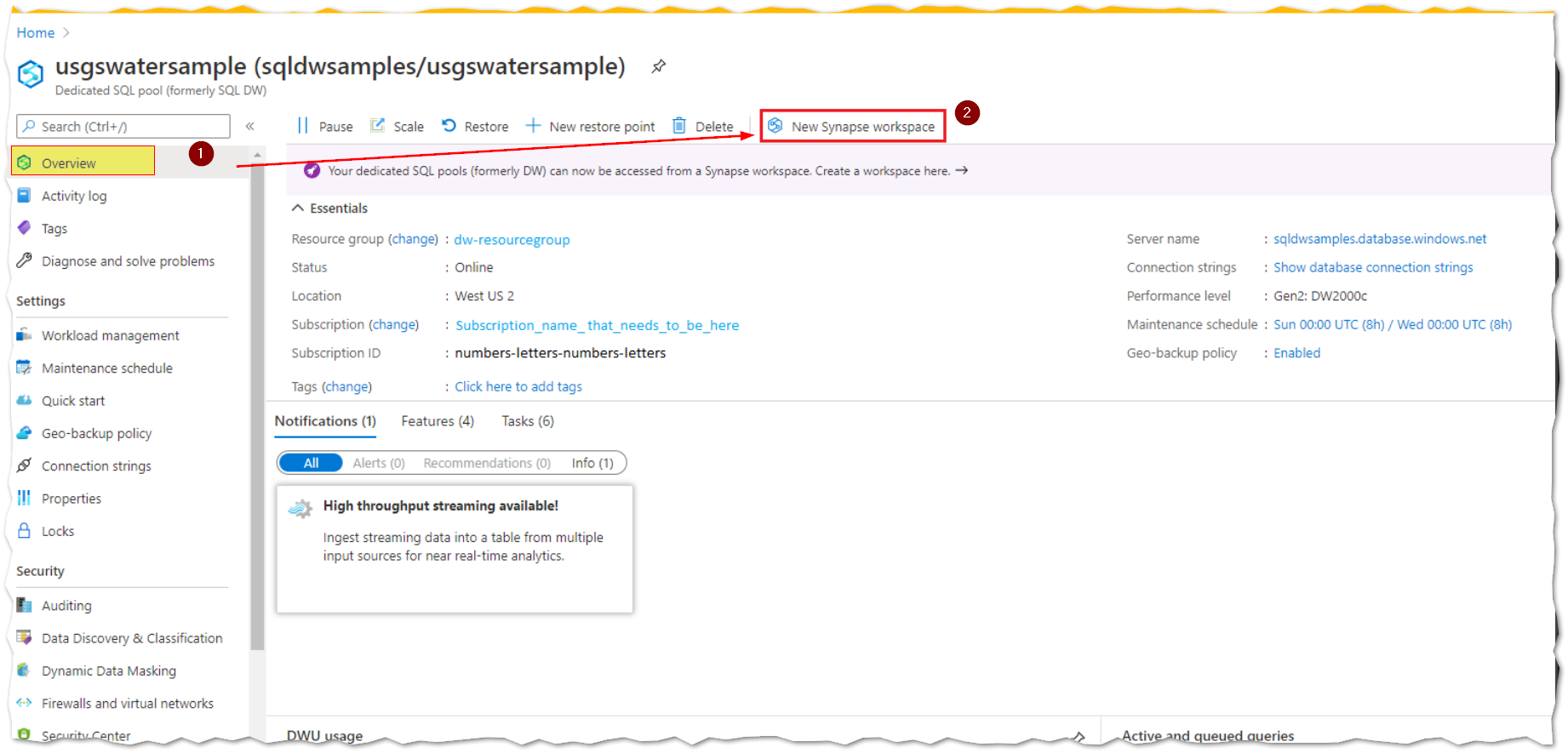Click the Data Discovery & Classification icon

[24, 637]
